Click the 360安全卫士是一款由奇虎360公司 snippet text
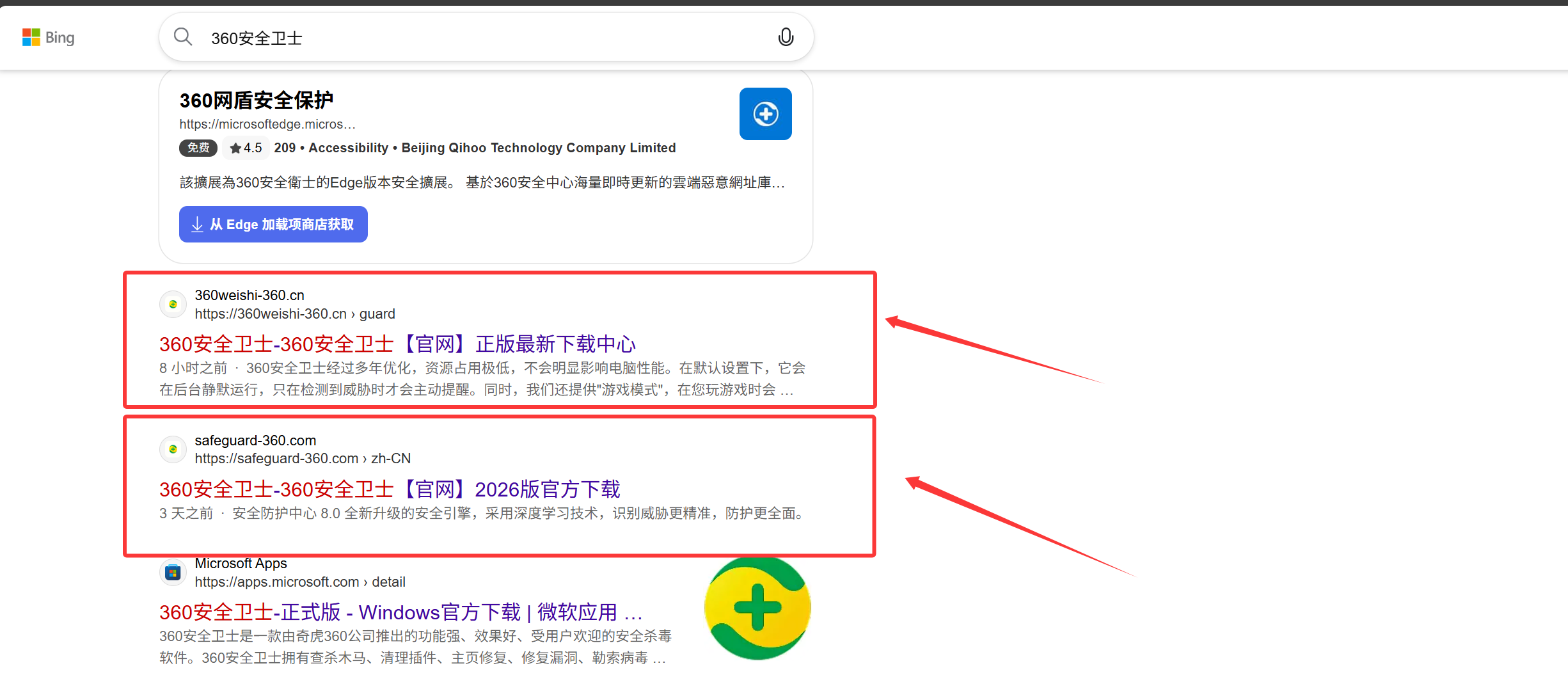Image resolution: width=1568 pixels, height=675 pixels. (415, 647)
